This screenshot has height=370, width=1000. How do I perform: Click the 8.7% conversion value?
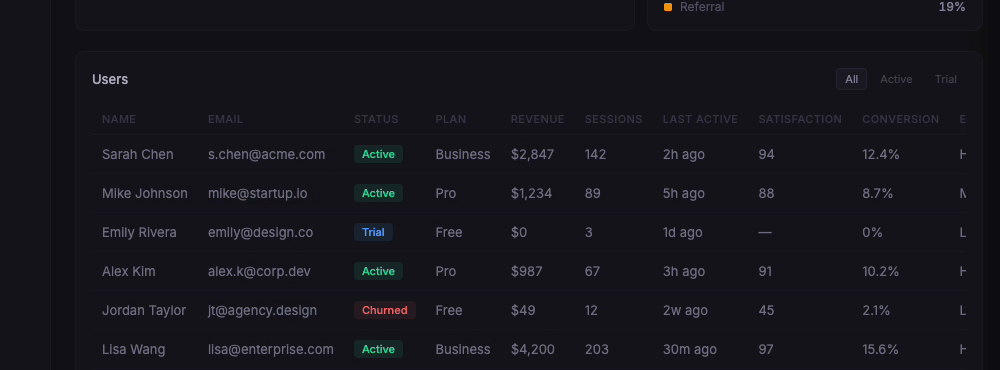(x=878, y=193)
